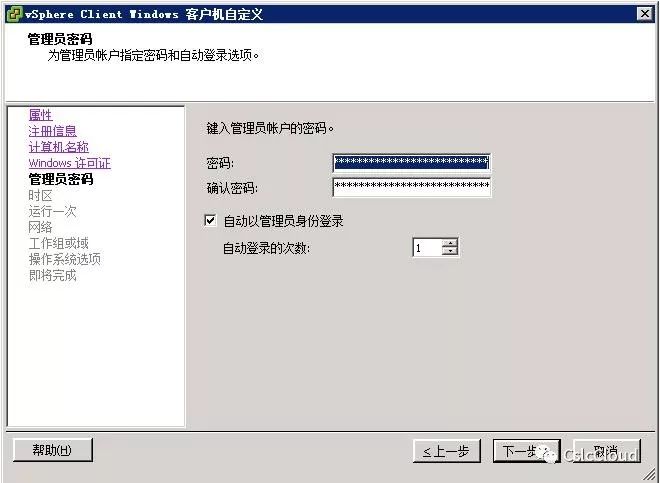Select the current 管理员密码 step
The image size is (660, 483).
coord(61,179)
